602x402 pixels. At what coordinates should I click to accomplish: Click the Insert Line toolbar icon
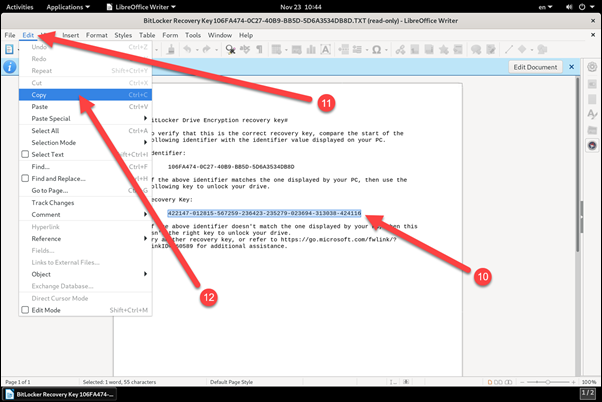(x=509, y=50)
